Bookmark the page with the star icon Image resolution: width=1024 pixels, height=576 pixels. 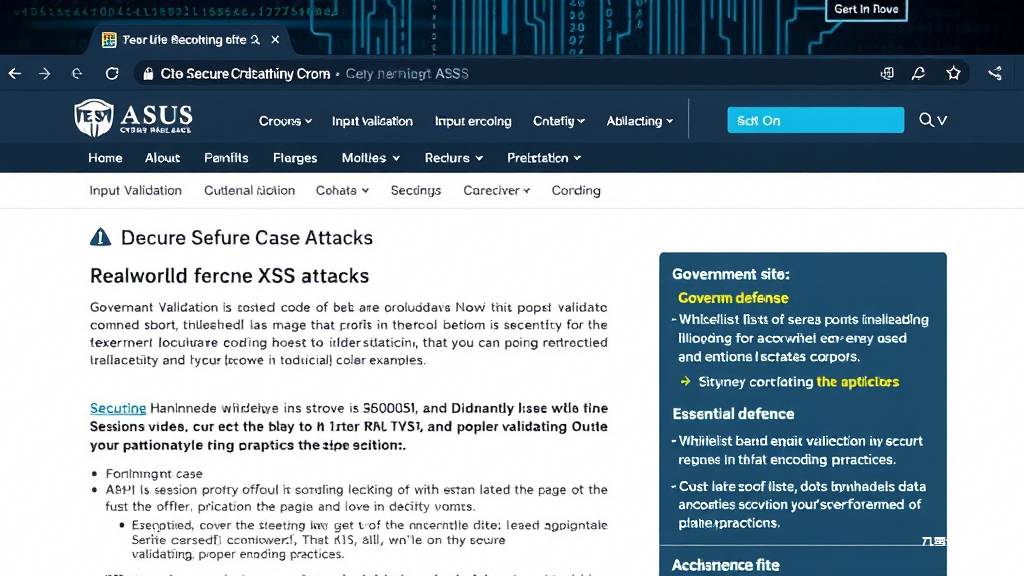pos(953,73)
